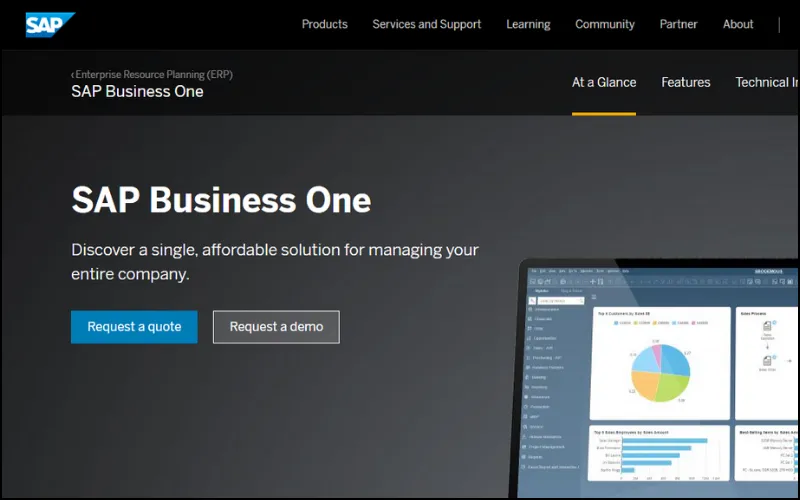Click the Request a quote button
The width and height of the screenshot is (800, 500).
tap(134, 327)
